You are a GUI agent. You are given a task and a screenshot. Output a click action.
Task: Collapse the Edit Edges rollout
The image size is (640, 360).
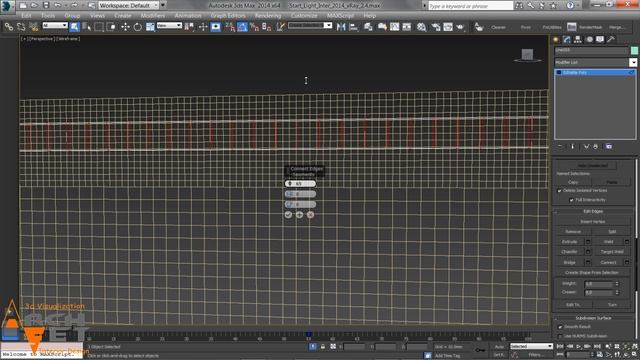click(593, 211)
